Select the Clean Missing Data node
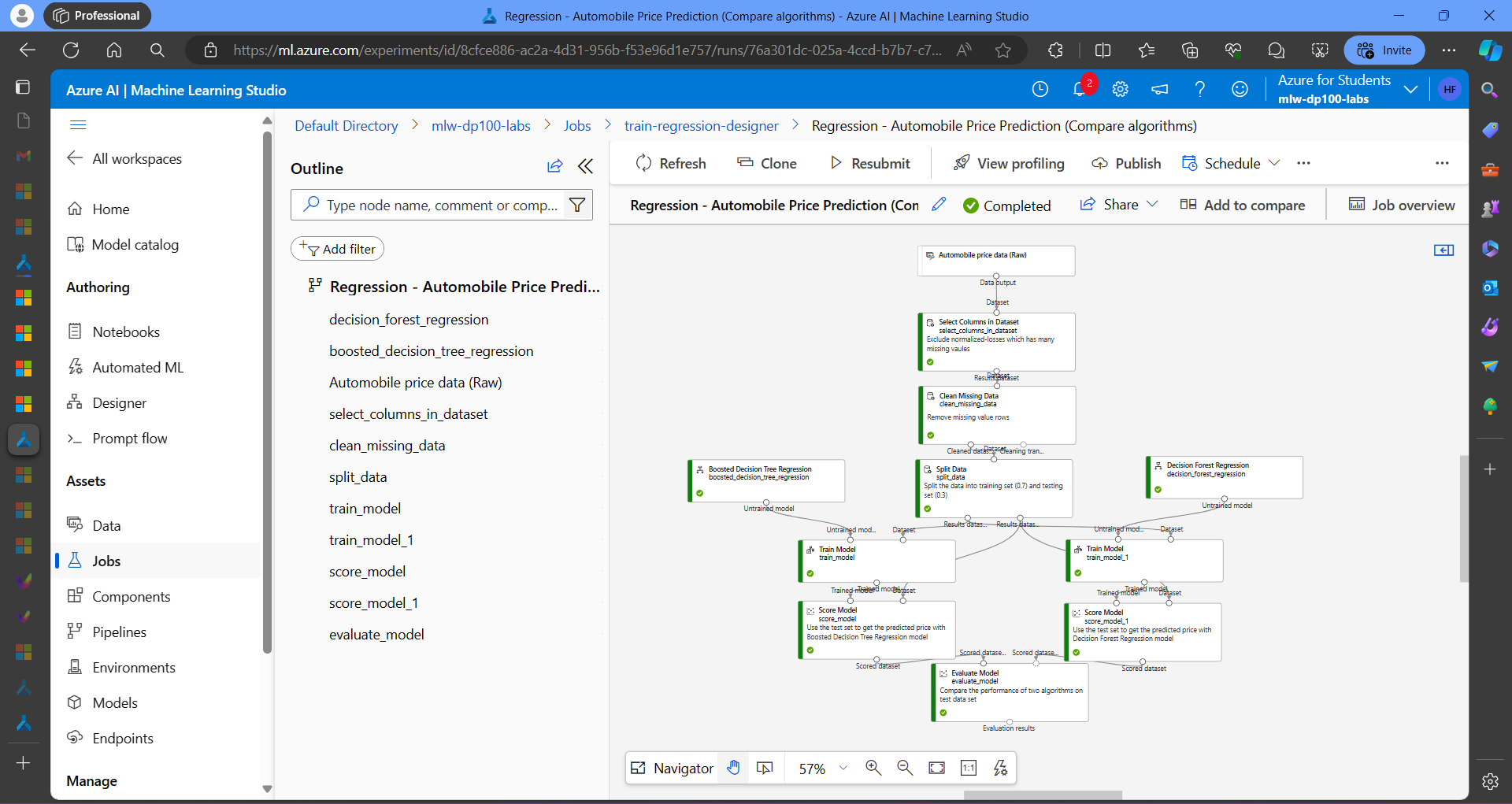The image size is (1512, 804). coord(997,415)
